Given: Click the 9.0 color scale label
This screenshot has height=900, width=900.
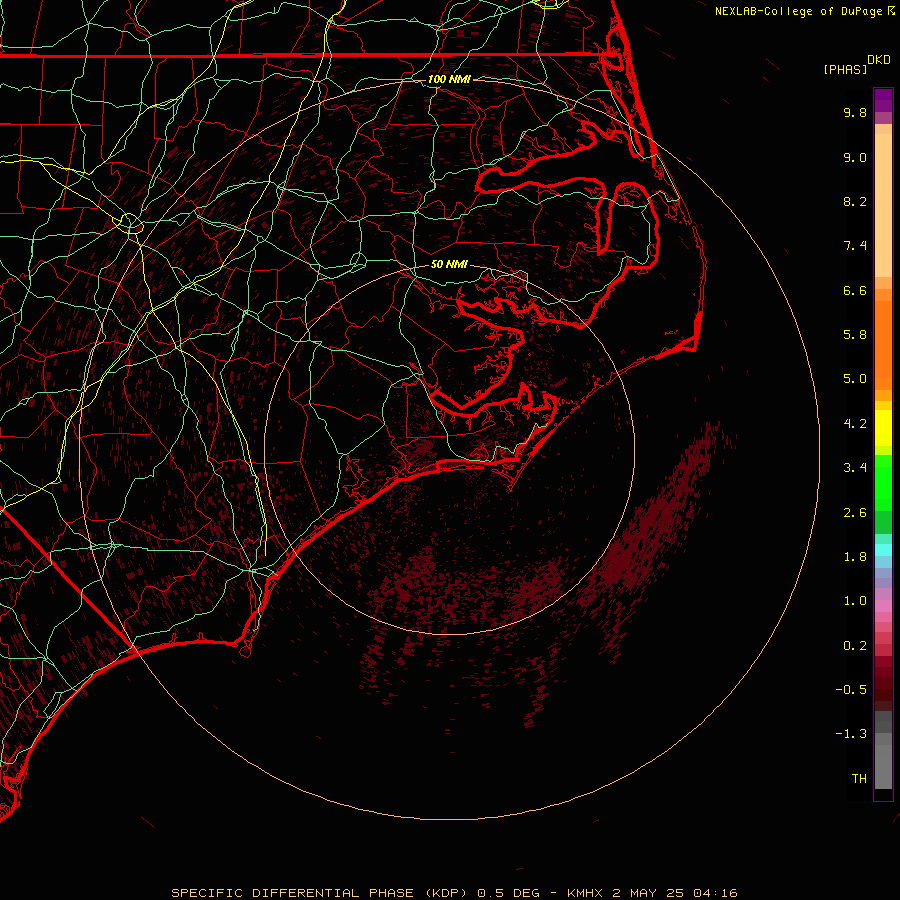Looking at the screenshot, I should point(855,157).
